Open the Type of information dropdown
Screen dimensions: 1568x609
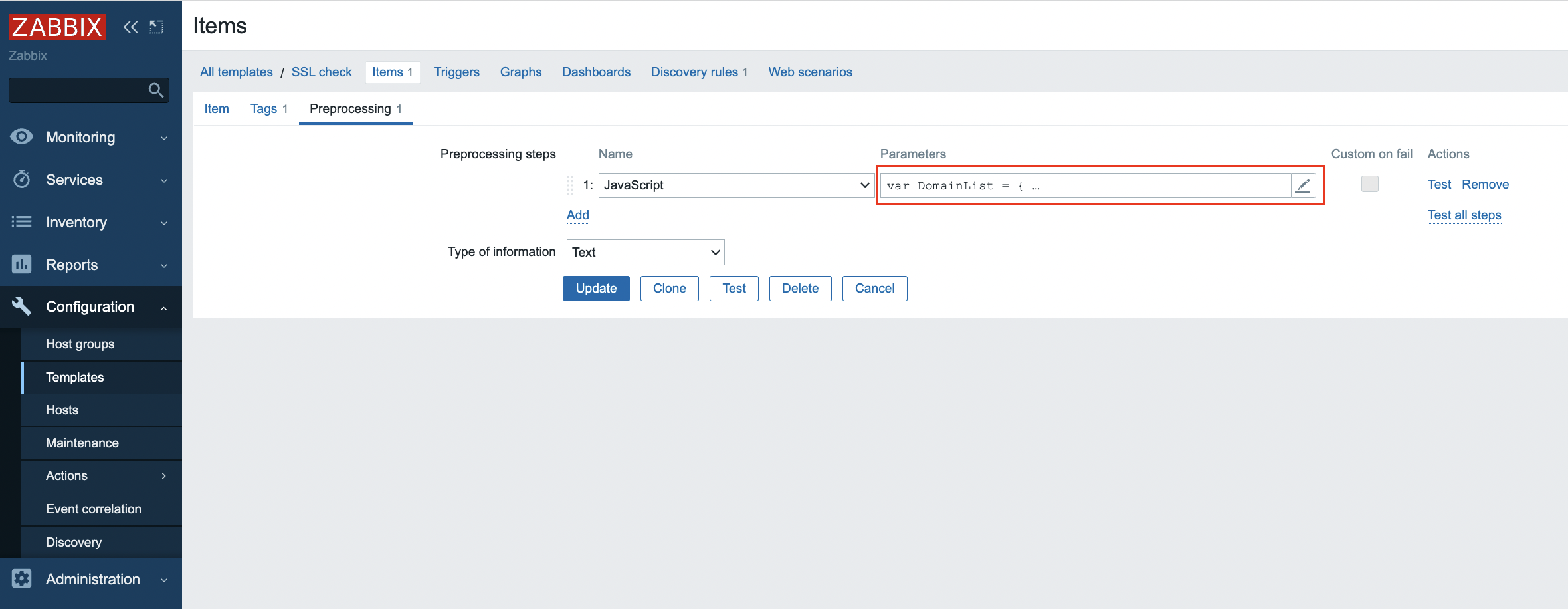[645, 252]
